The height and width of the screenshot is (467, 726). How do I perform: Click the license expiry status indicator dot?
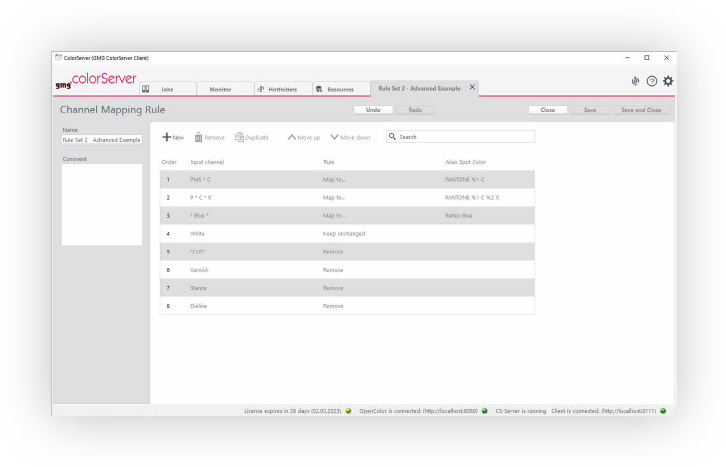pos(348,410)
